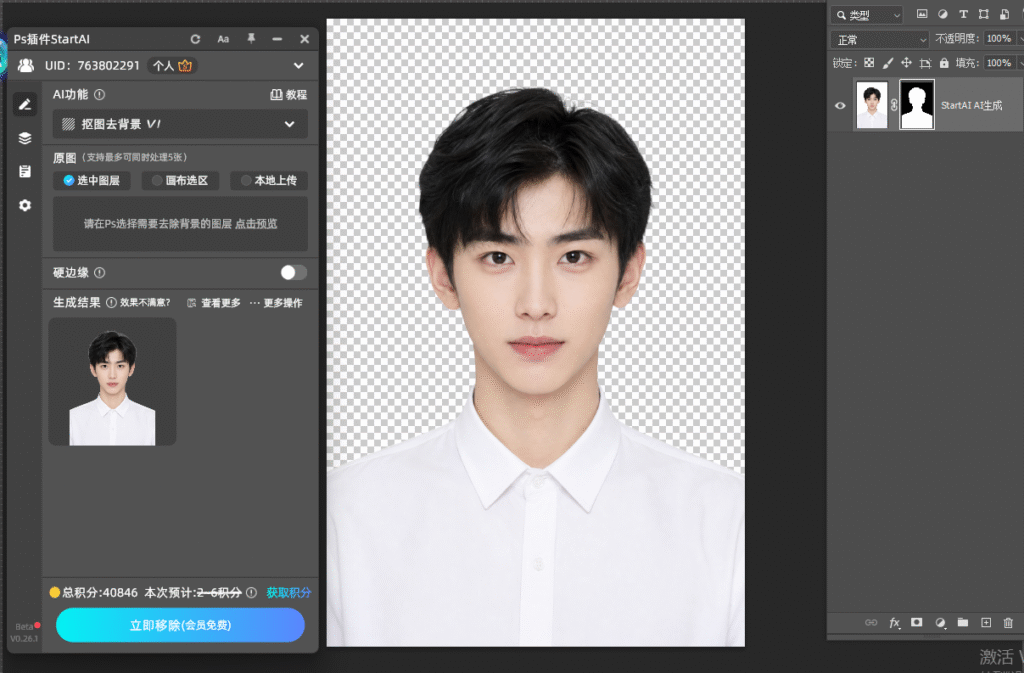
Task: Open the layers stack icon in plugin sidebar
Action: tap(25, 138)
